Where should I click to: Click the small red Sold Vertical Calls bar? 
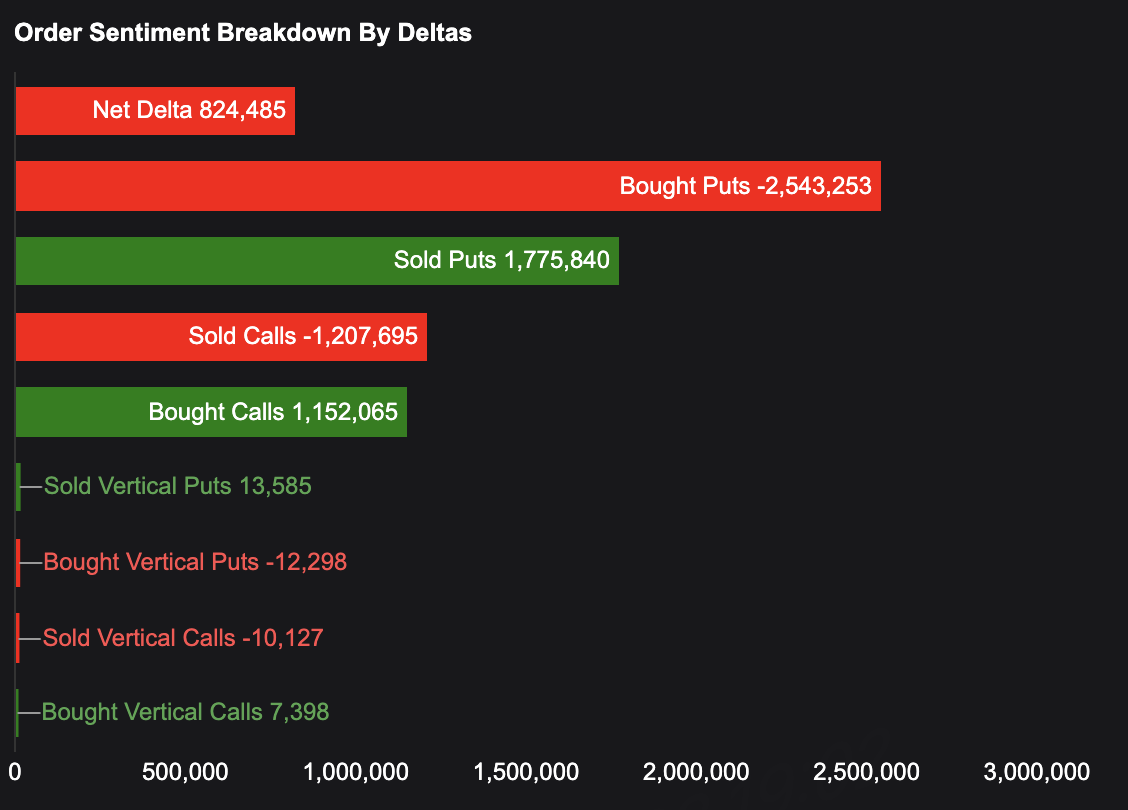(18, 638)
